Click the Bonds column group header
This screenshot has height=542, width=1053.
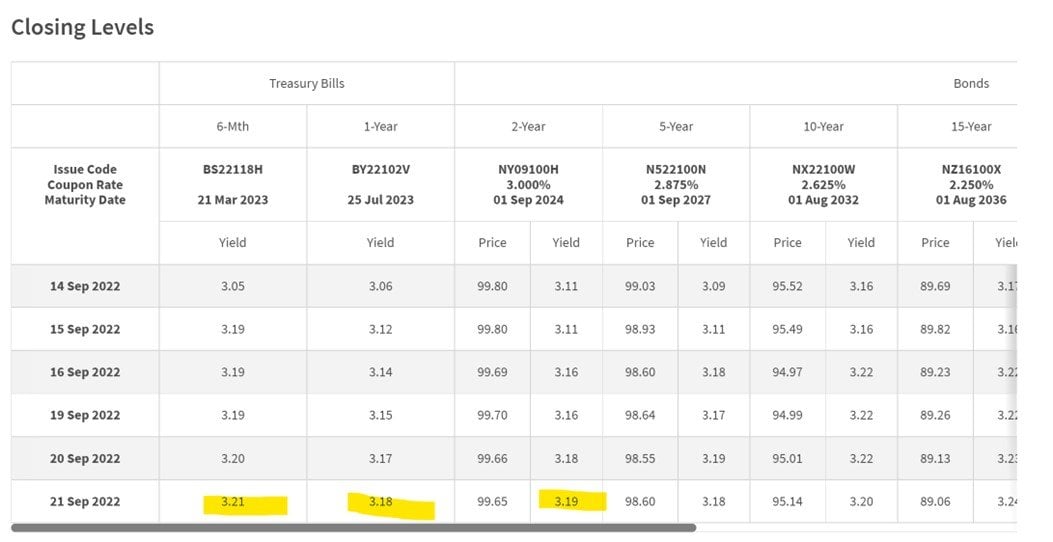pos(971,83)
